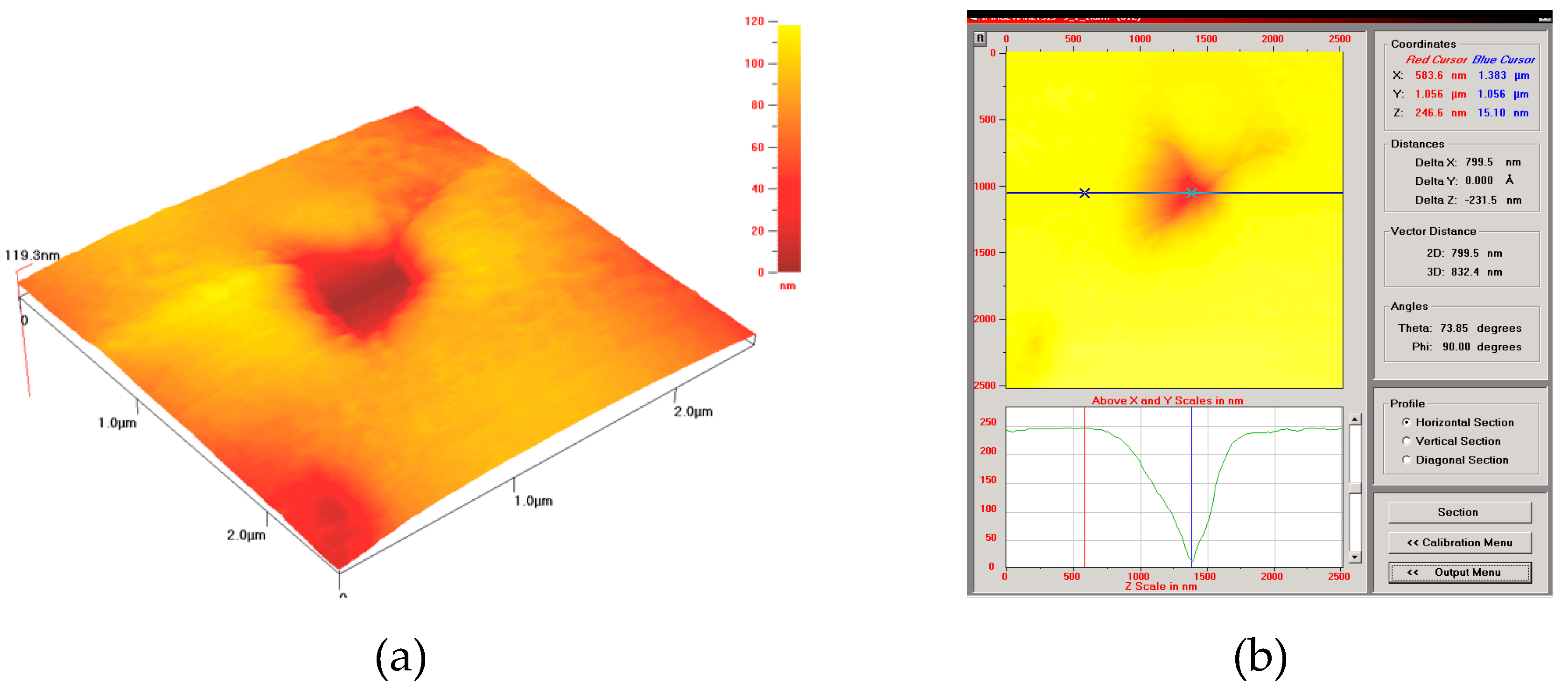Click the dark pit in the 3D surface
This screenshot has width=1568, height=690.
tap(365, 291)
